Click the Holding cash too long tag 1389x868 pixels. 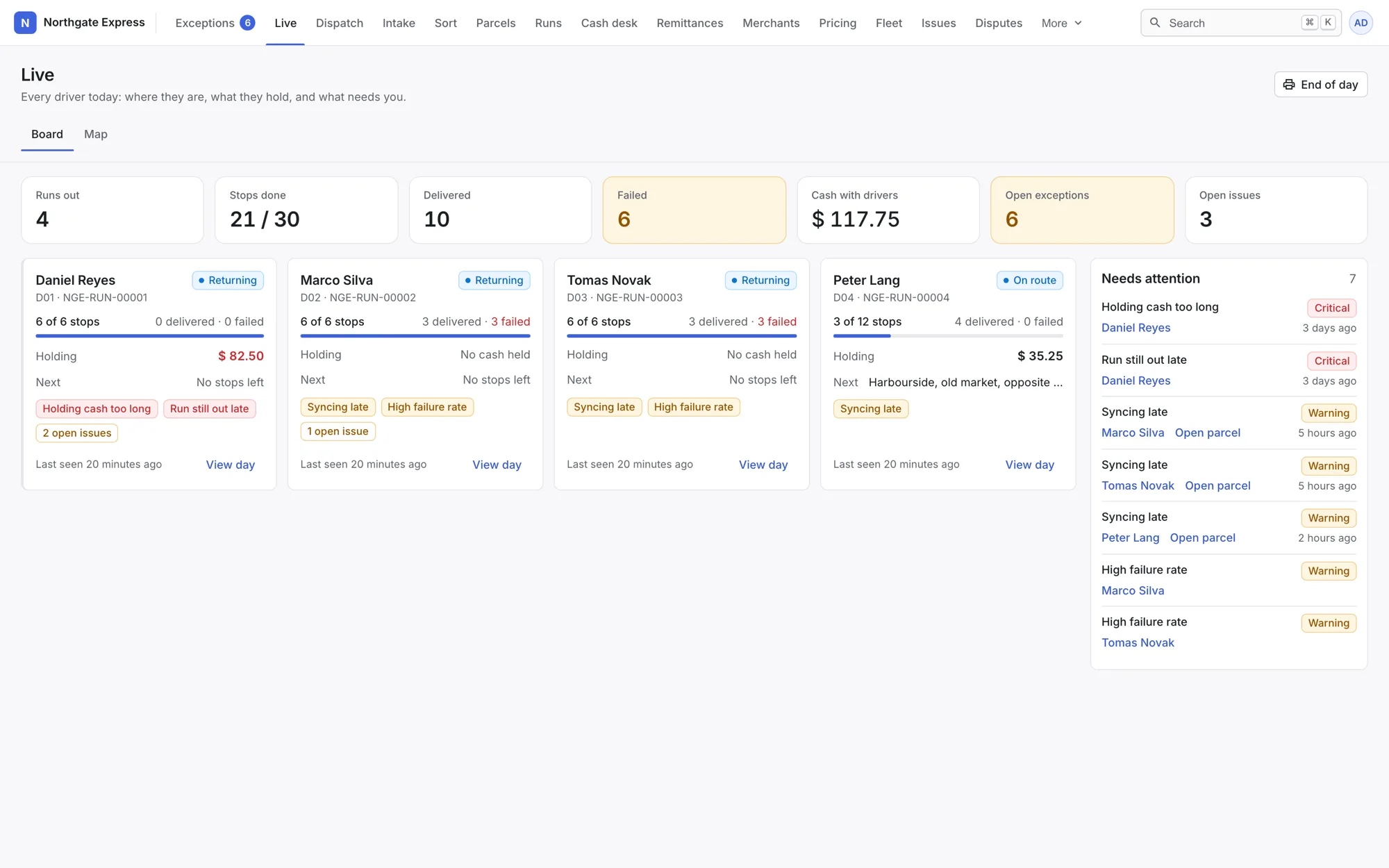point(97,408)
